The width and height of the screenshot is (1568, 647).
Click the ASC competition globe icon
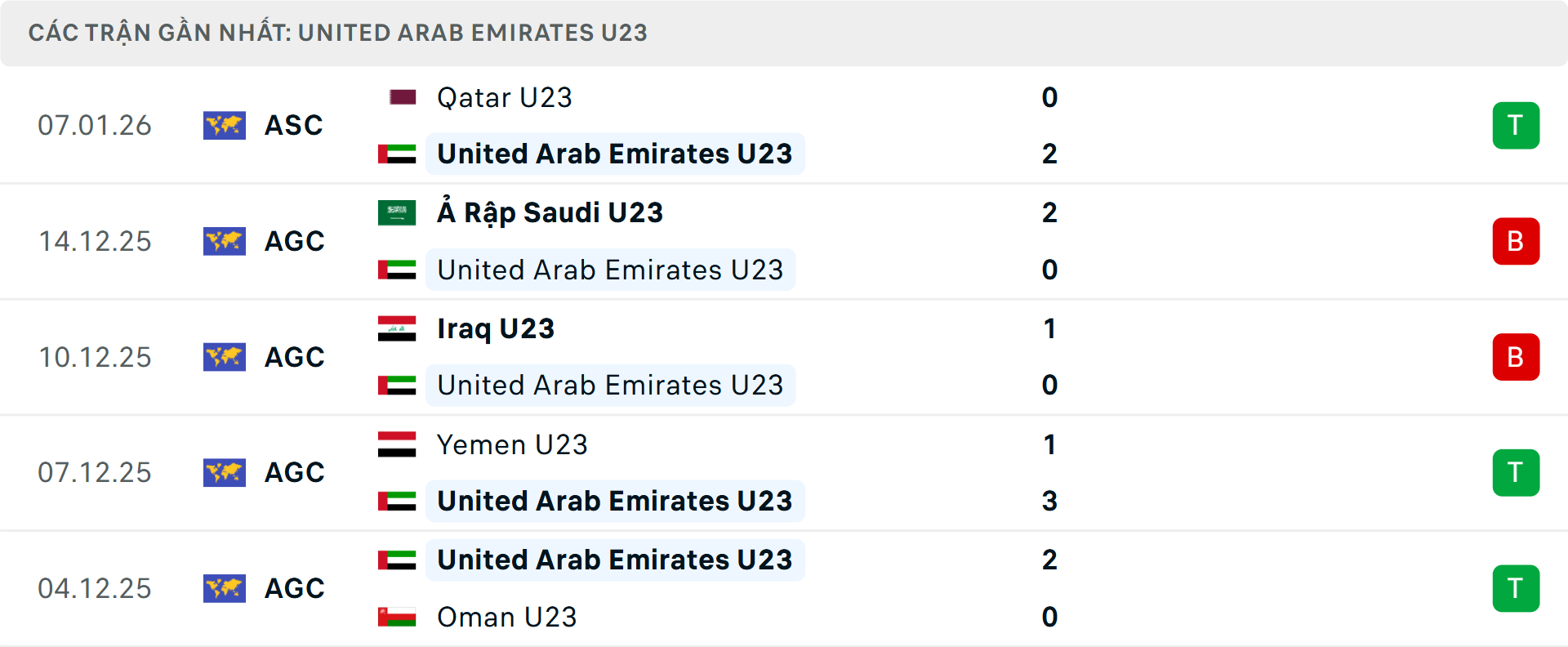click(x=225, y=126)
